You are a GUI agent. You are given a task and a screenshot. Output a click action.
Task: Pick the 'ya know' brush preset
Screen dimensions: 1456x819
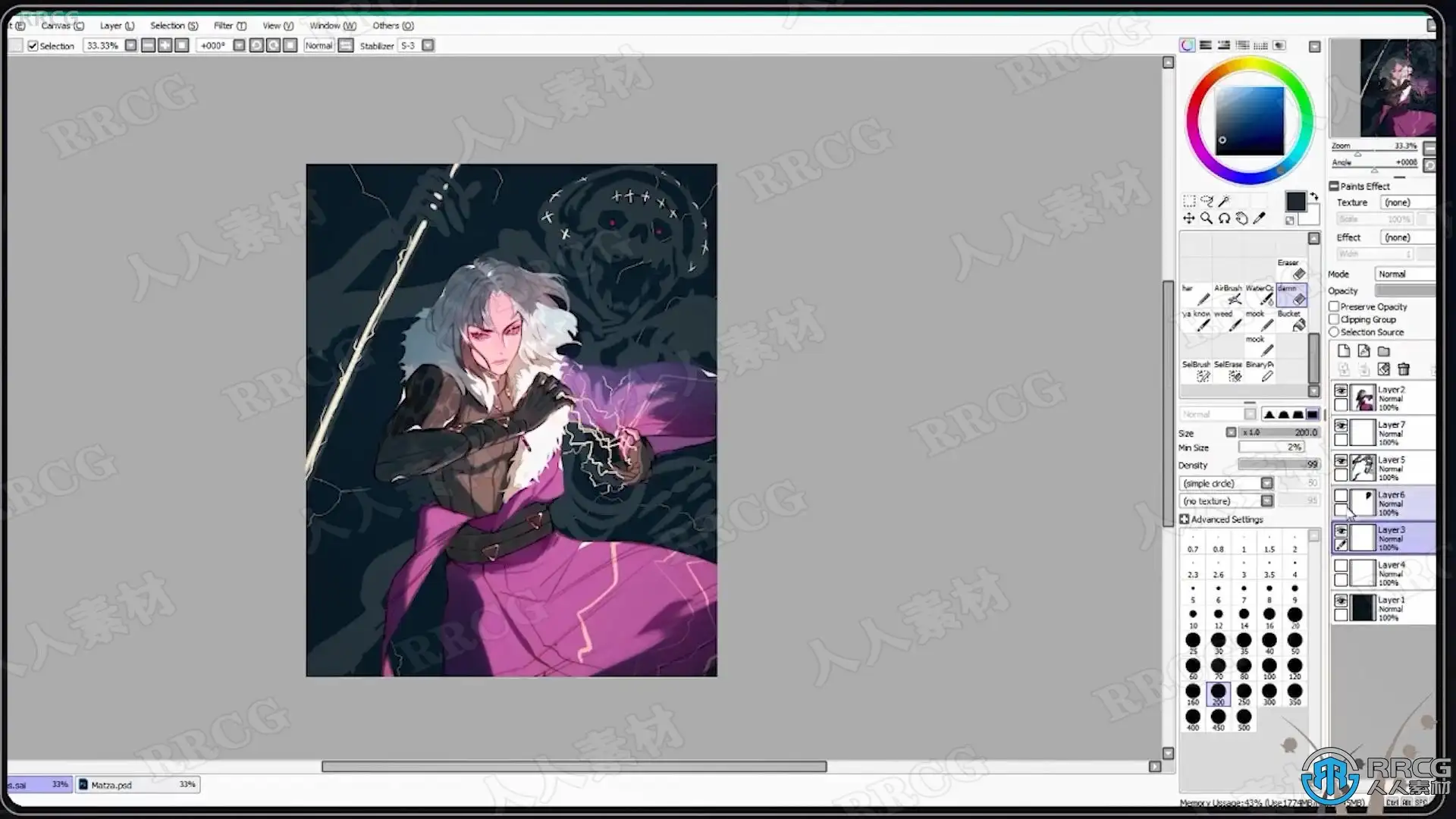point(1196,321)
